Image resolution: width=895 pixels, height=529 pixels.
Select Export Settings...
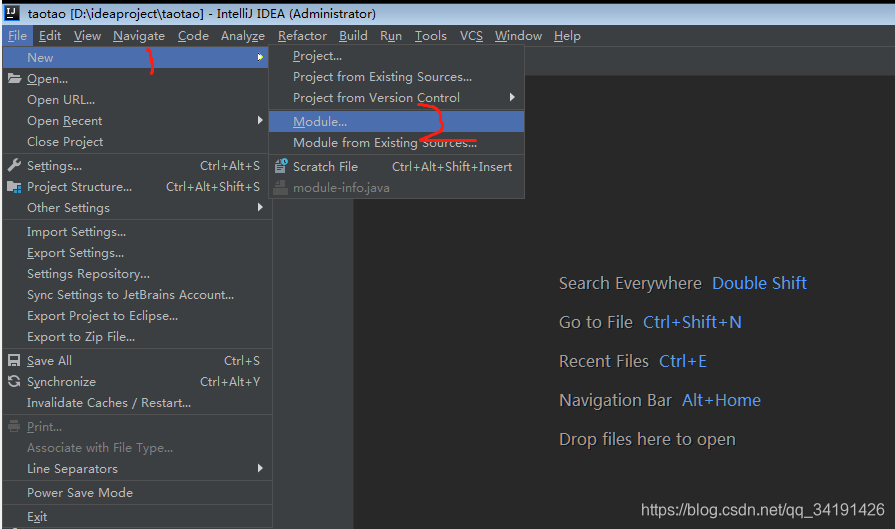click(135, 253)
